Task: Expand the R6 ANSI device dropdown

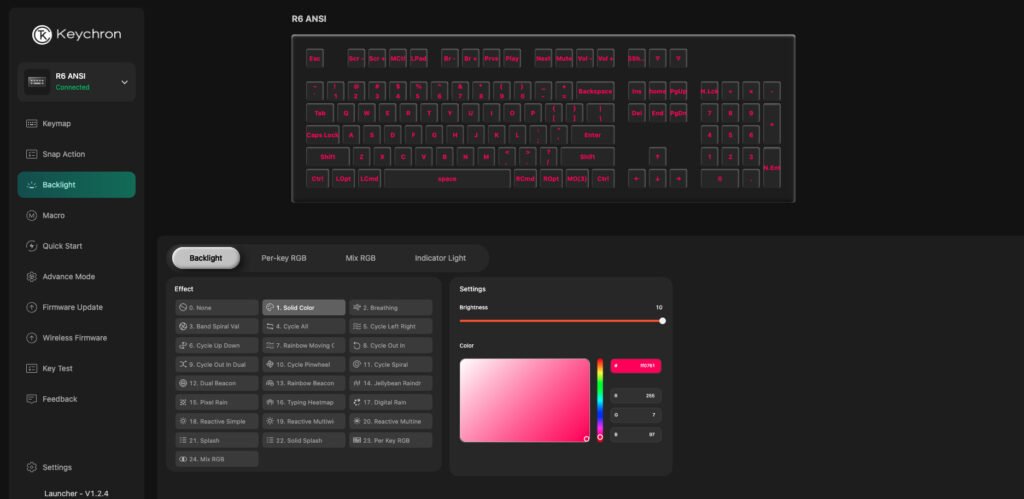Action: tap(124, 82)
